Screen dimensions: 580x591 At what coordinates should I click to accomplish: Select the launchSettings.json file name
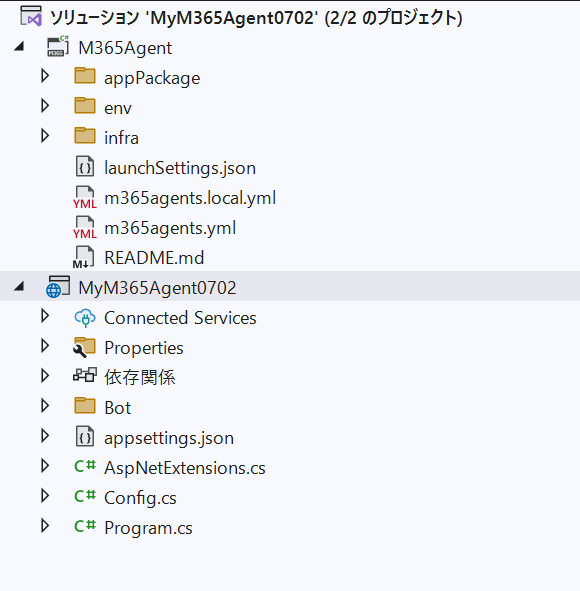180,168
